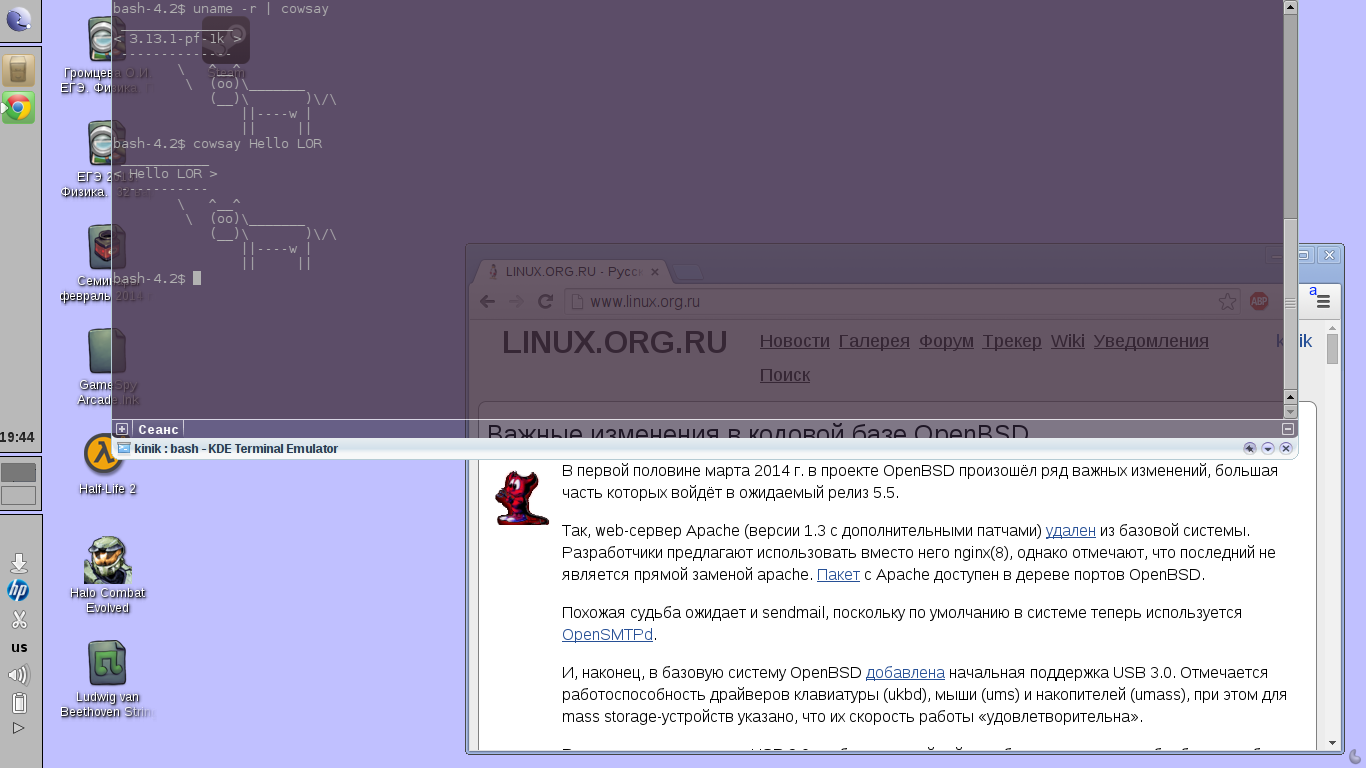Click the Konsole scrollbar down arrow

[1290, 412]
